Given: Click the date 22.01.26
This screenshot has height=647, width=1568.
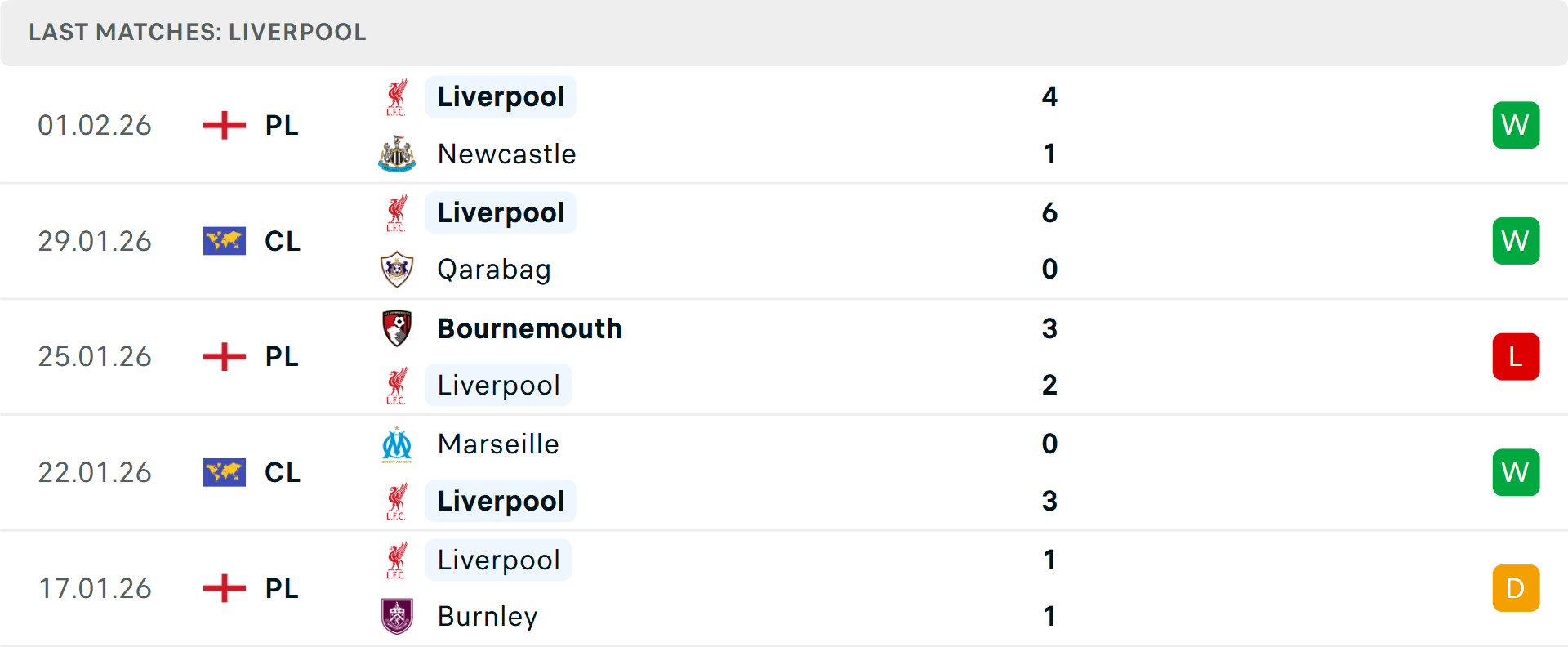Looking at the screenshot, I should [95, 472].
